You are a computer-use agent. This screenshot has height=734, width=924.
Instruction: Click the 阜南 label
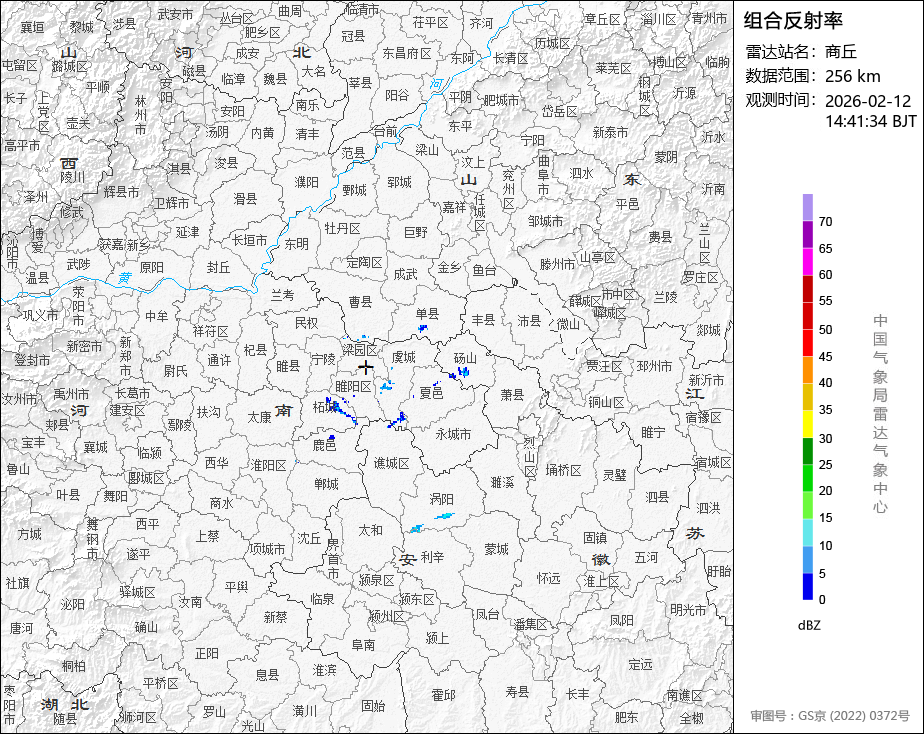click(363, 645)
